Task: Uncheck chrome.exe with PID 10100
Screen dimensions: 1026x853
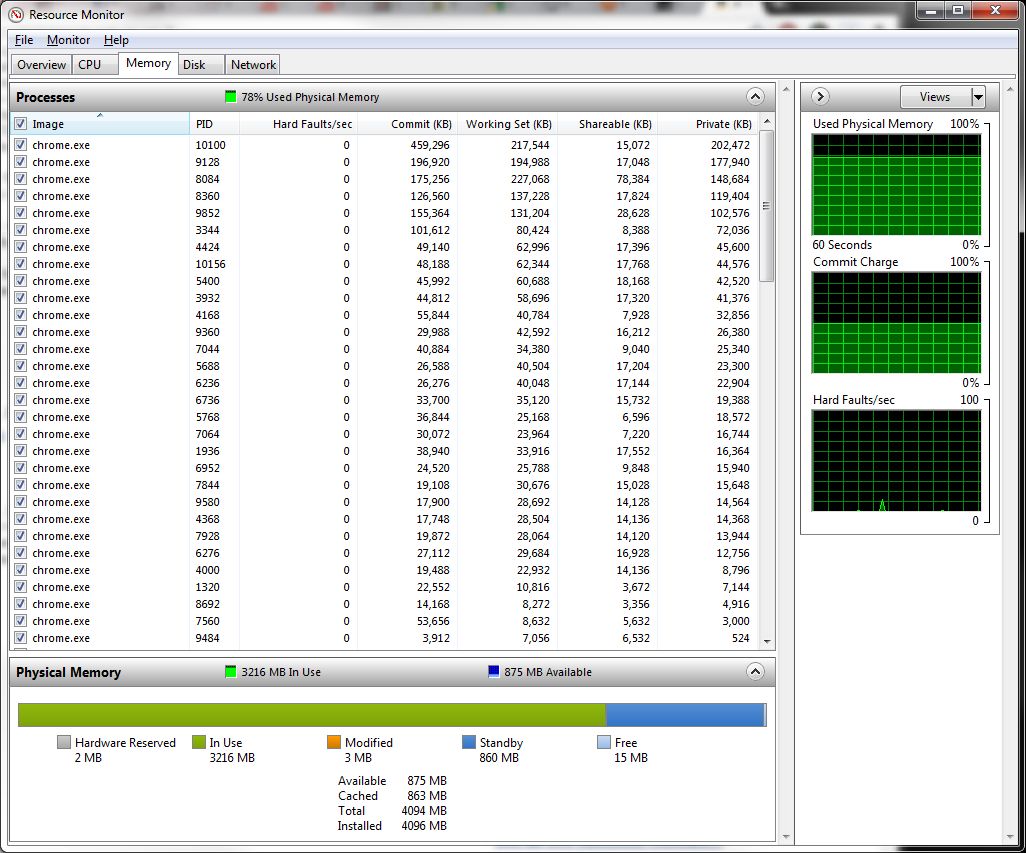Action: pyautogui.click(x=21, y=145)
